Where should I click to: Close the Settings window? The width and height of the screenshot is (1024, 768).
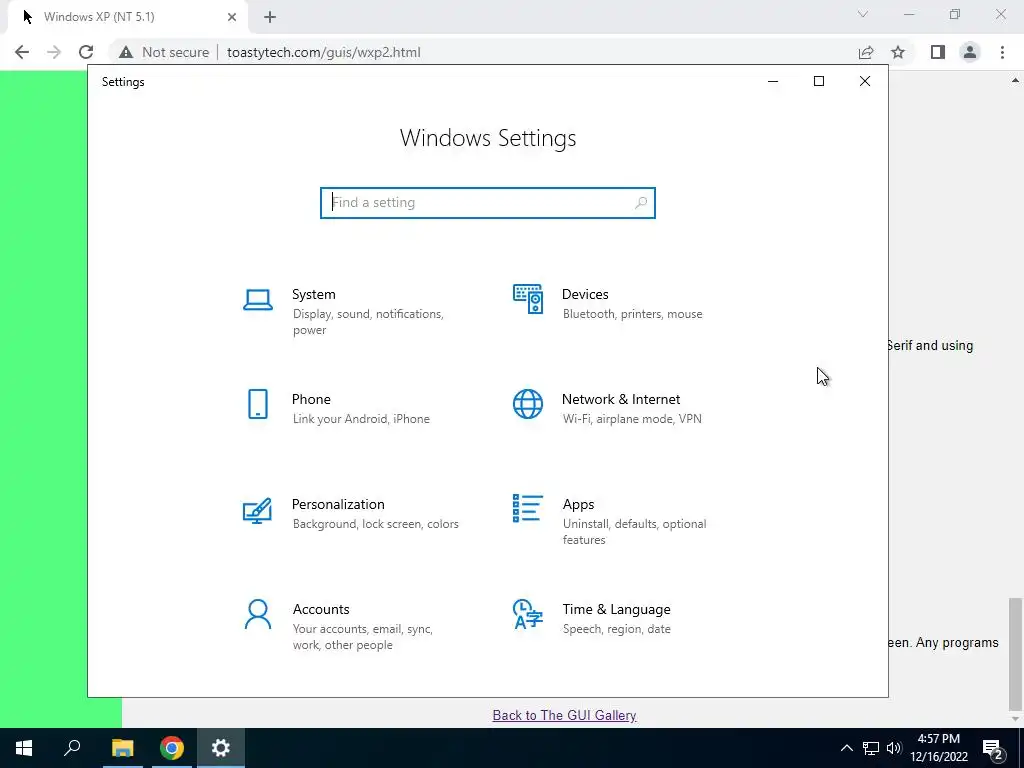[865, 82]
